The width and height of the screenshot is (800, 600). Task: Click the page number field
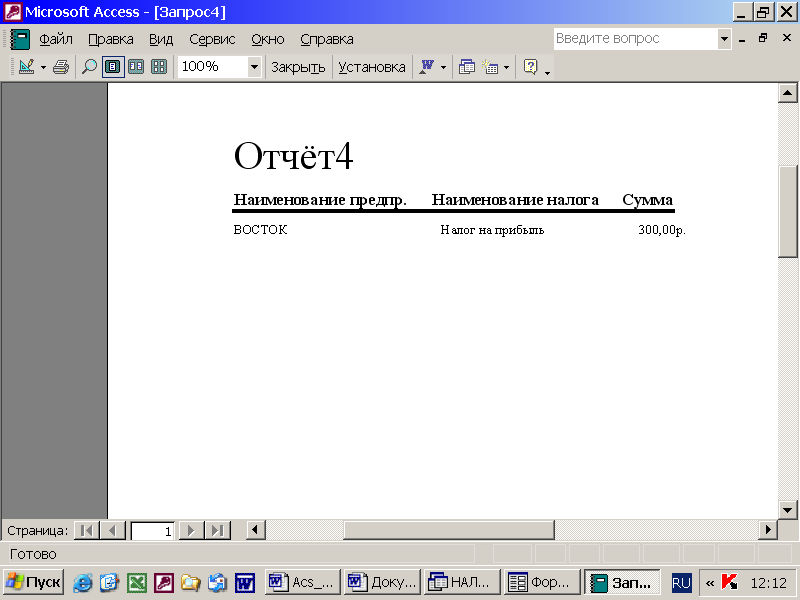(153, 531)
